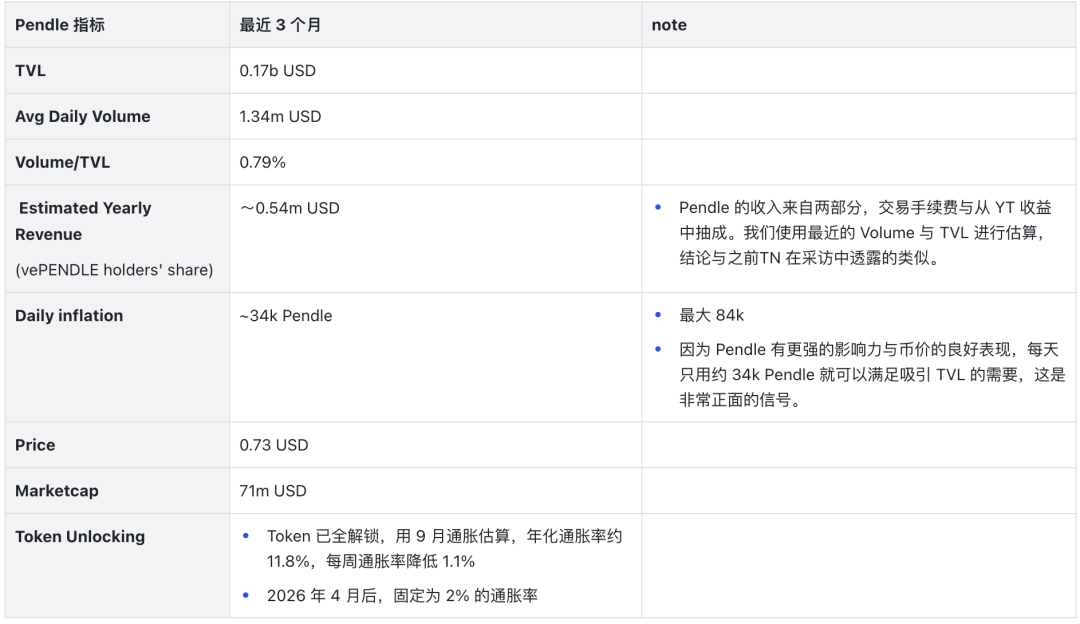Click the "0.17b USD" TVL value
The height and width of the screenshot is (624, 1080).
[278, 71]
